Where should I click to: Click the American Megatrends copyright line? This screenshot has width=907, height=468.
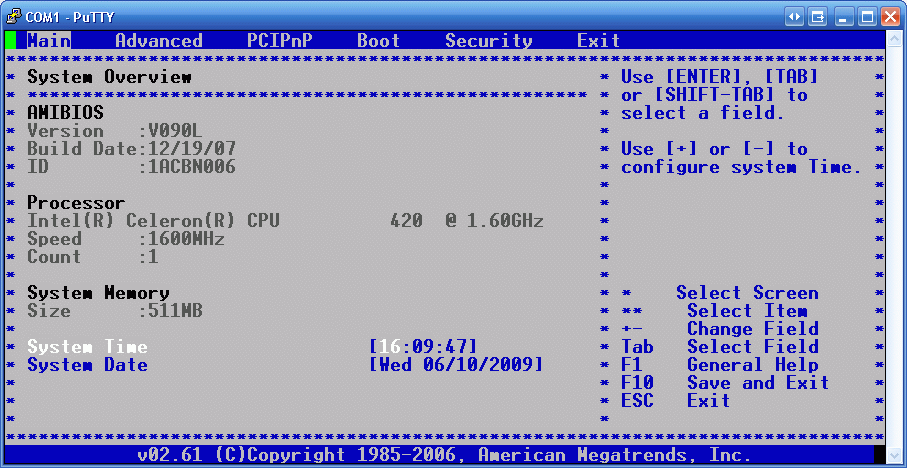(x=445, y=455)
